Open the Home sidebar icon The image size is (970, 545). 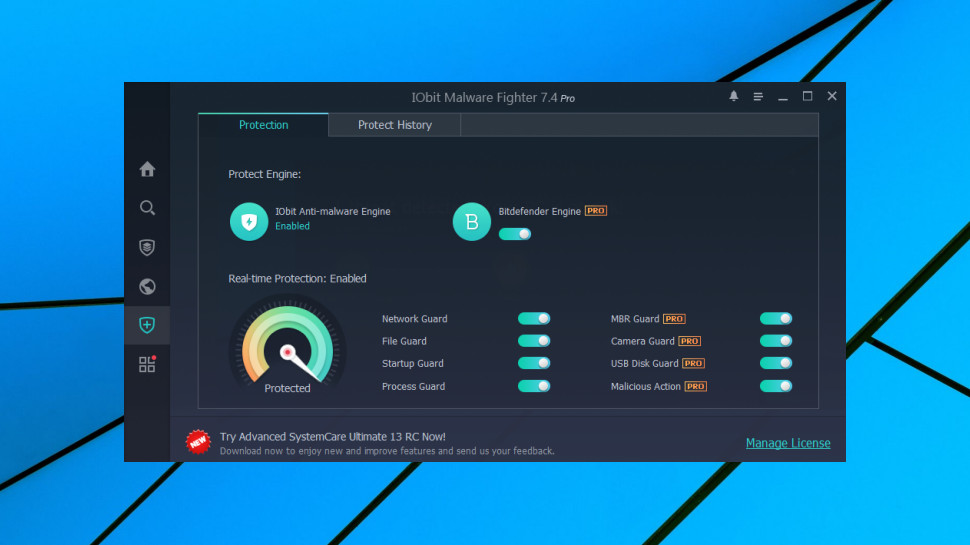147,169
